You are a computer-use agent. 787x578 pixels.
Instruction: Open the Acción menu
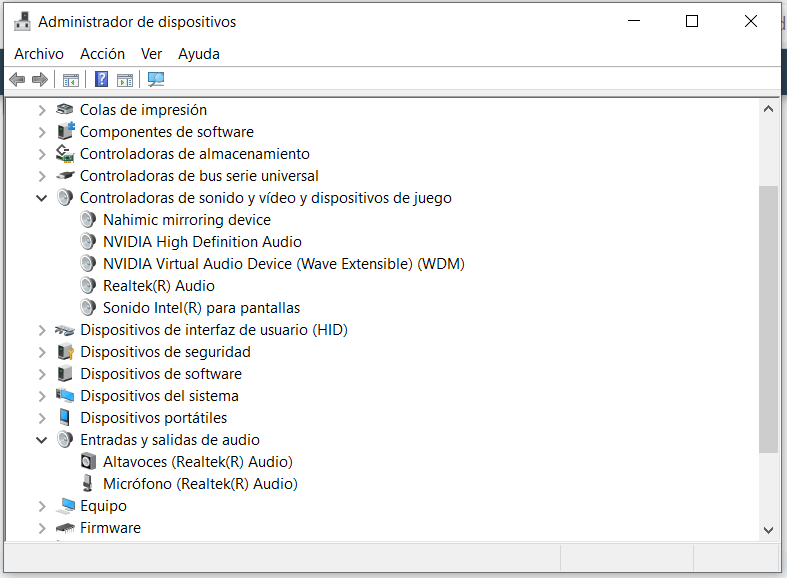(x=102, y=54)
